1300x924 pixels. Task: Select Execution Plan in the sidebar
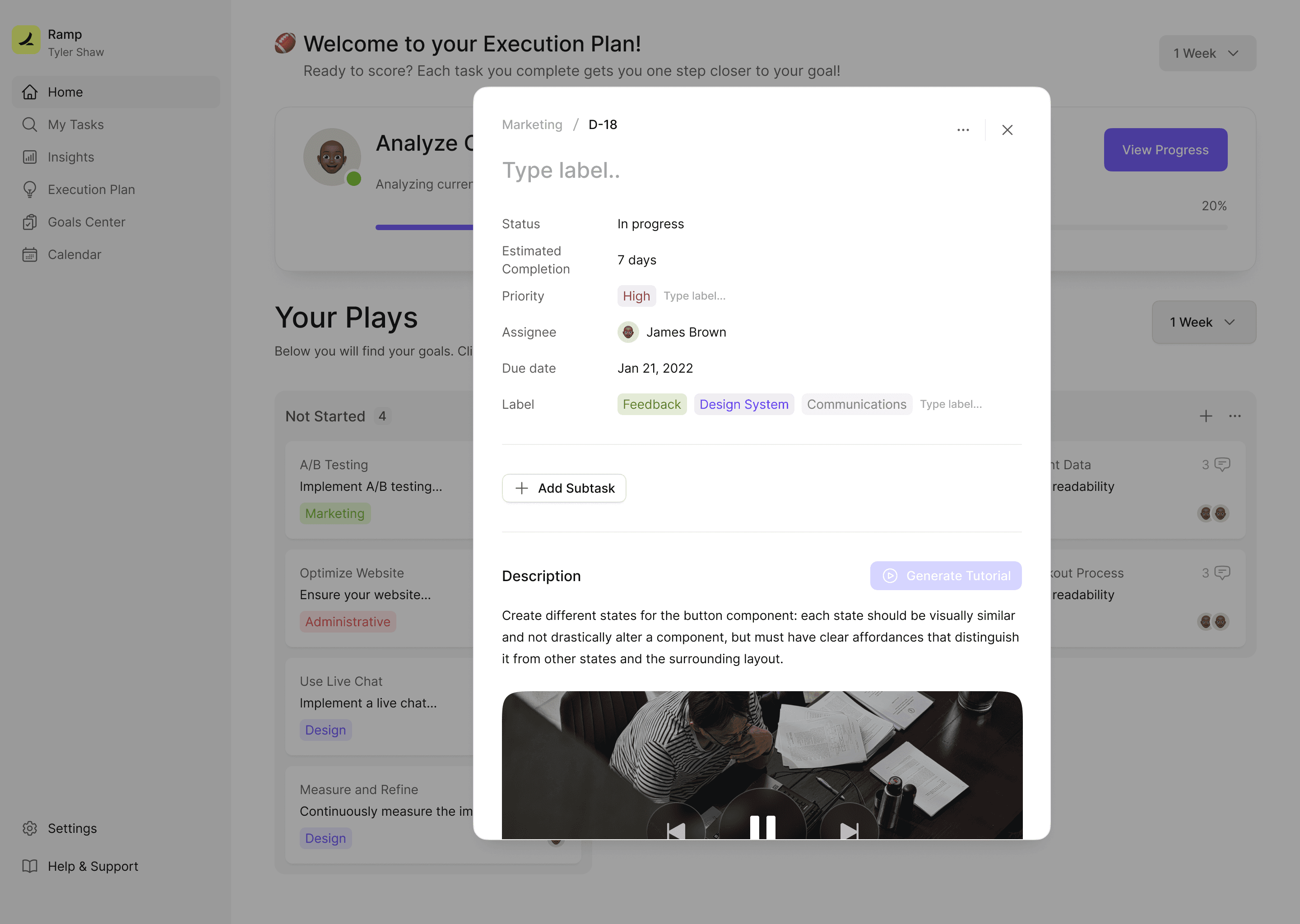(91, 189)
